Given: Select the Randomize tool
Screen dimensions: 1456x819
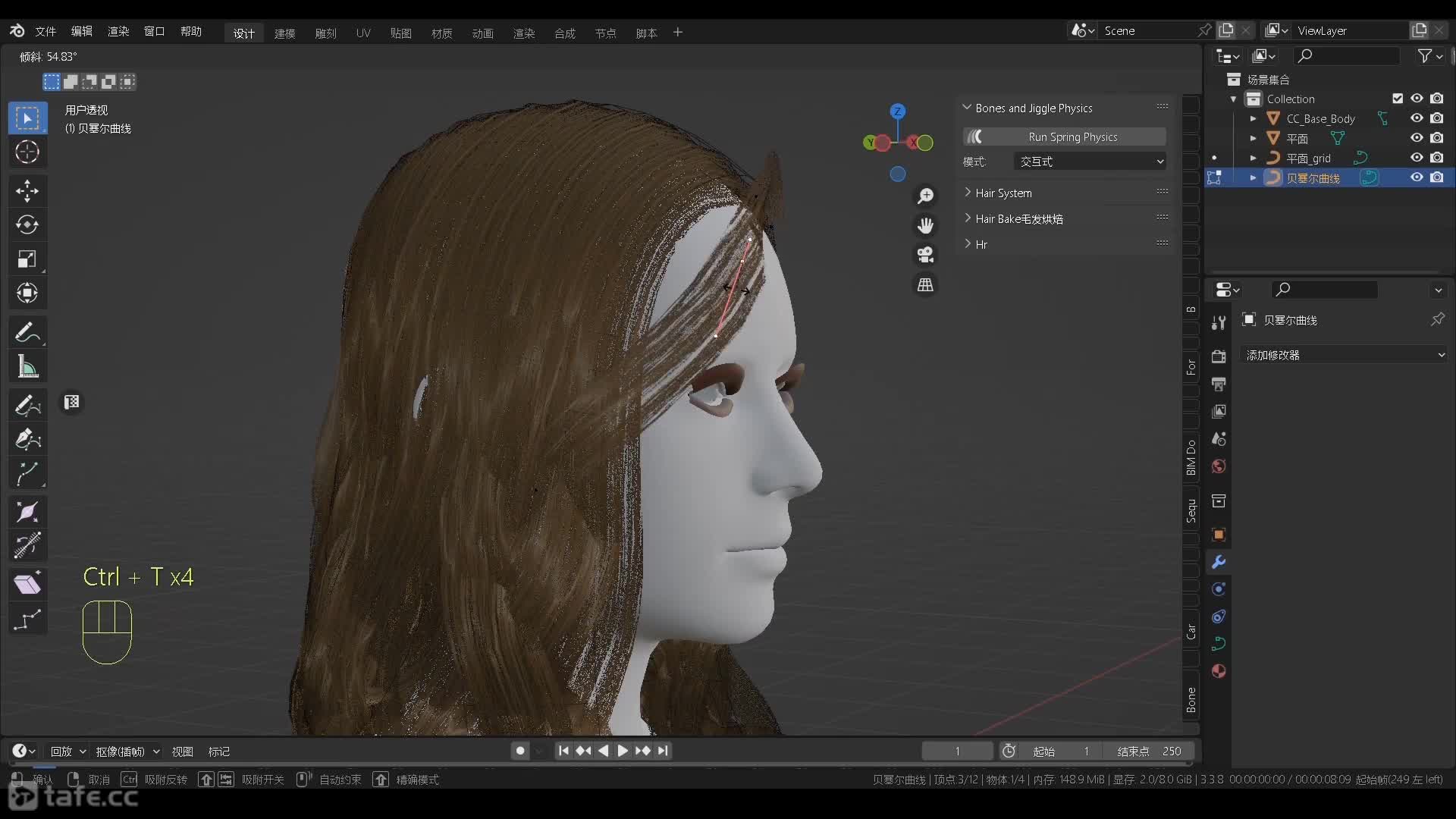Looking at the screenshot, I should click(27, 620).
